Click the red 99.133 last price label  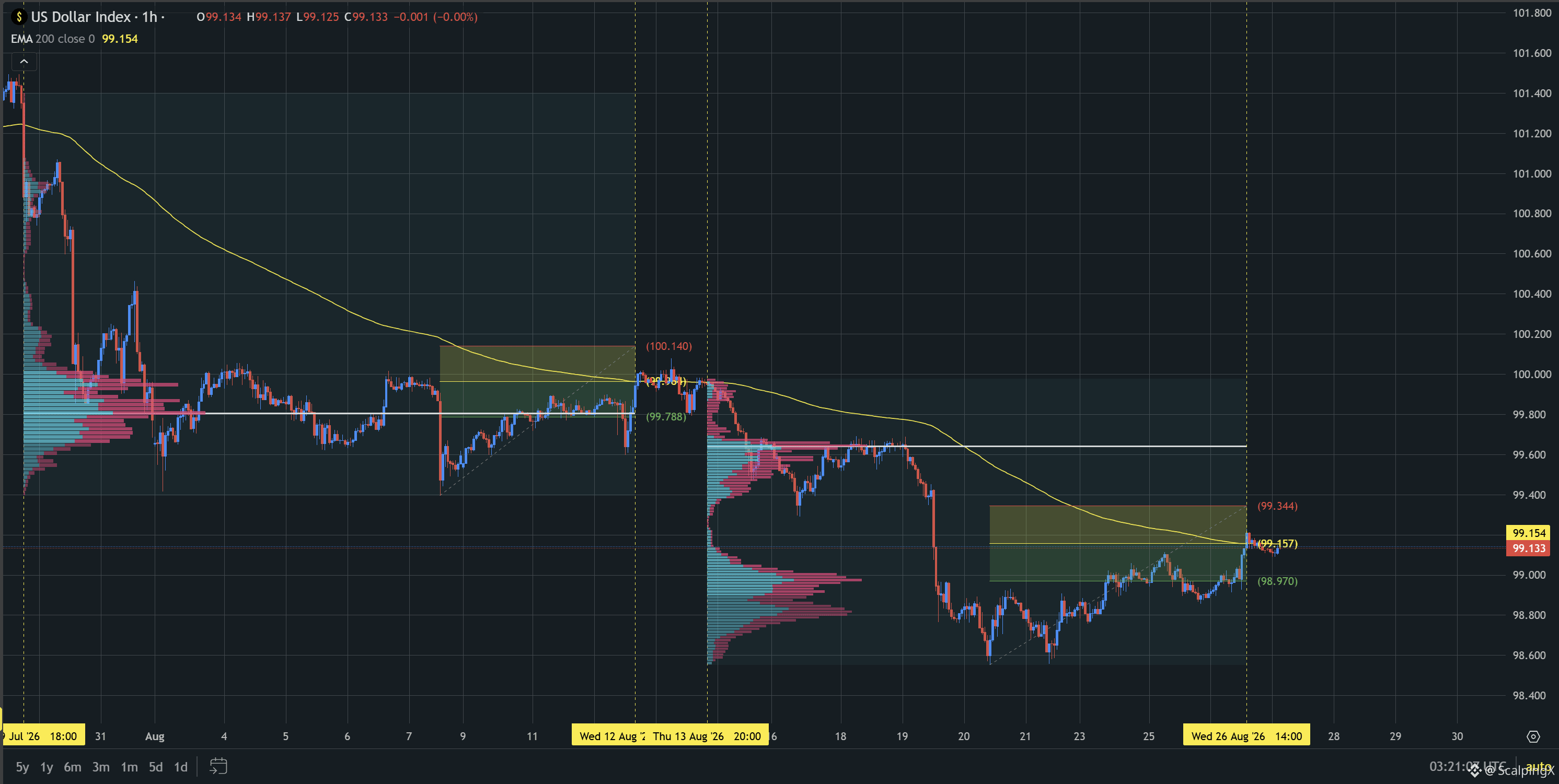pyautogui.click(x=1529, y=548)
